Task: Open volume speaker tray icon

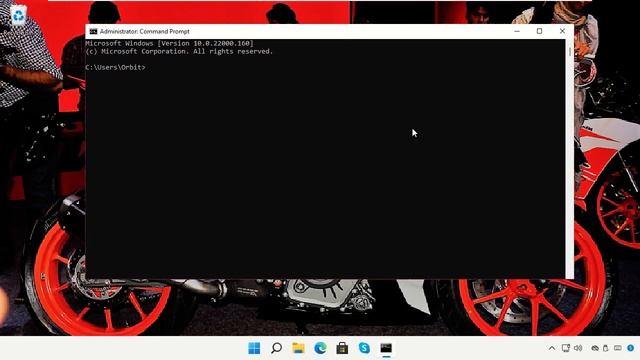Action: (578, 348)
